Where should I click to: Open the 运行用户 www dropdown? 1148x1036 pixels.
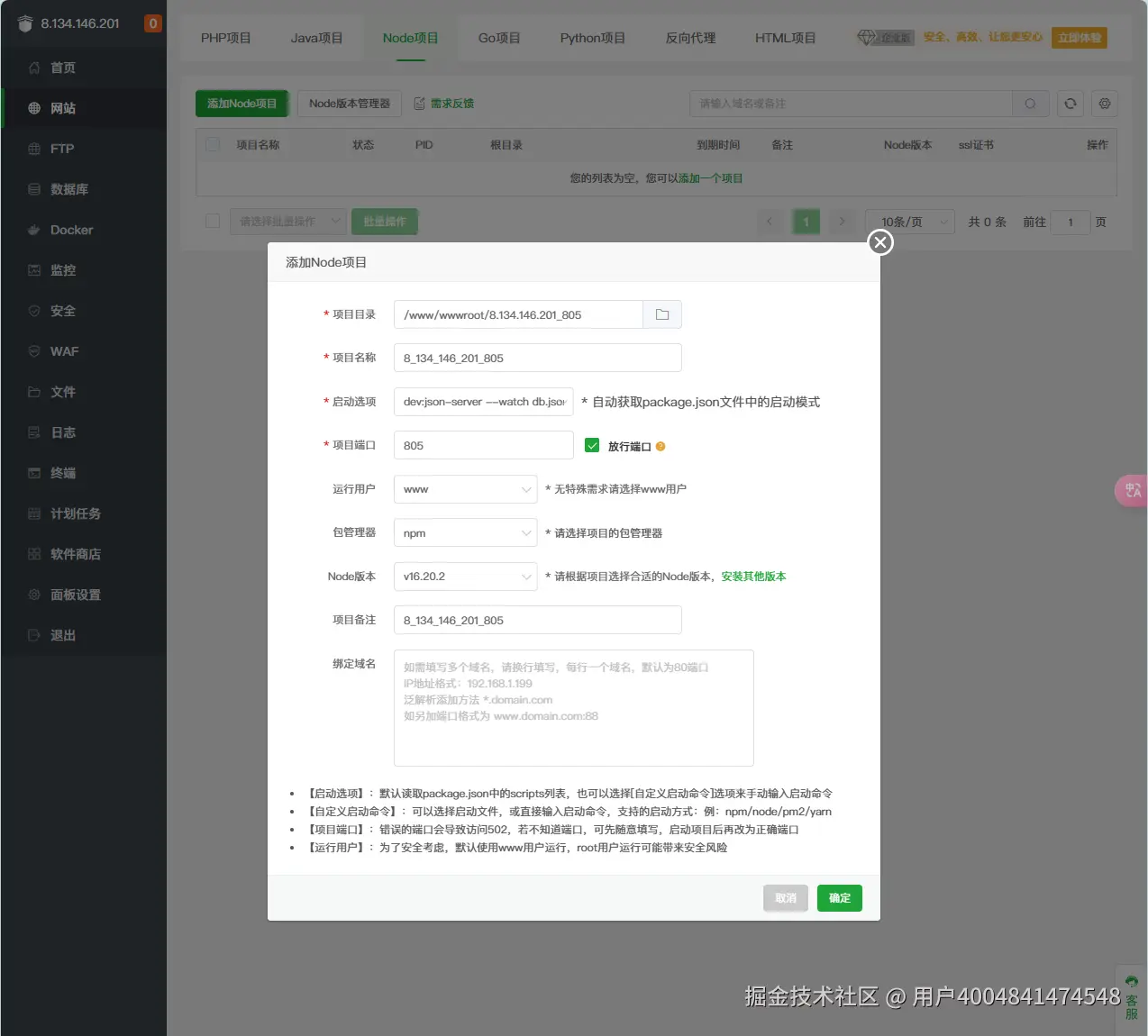coord(466,489)
